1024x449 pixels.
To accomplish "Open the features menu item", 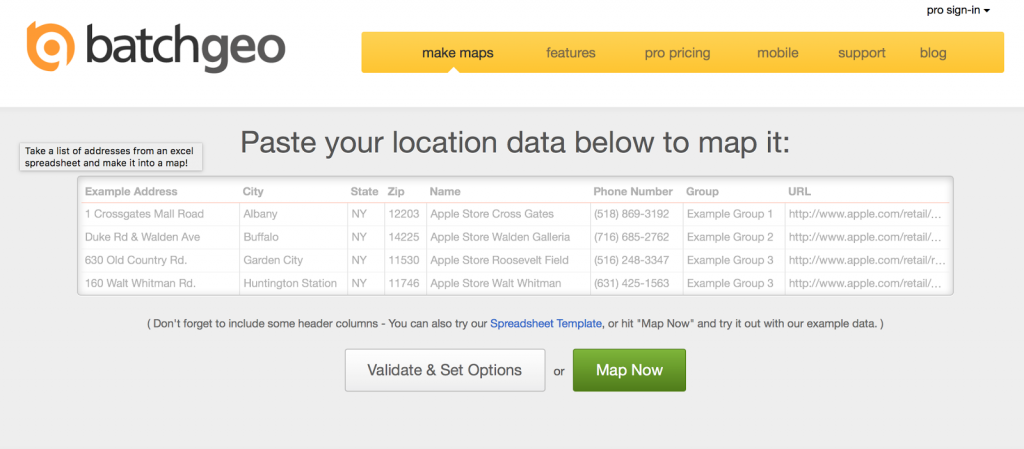I will 570,53.
